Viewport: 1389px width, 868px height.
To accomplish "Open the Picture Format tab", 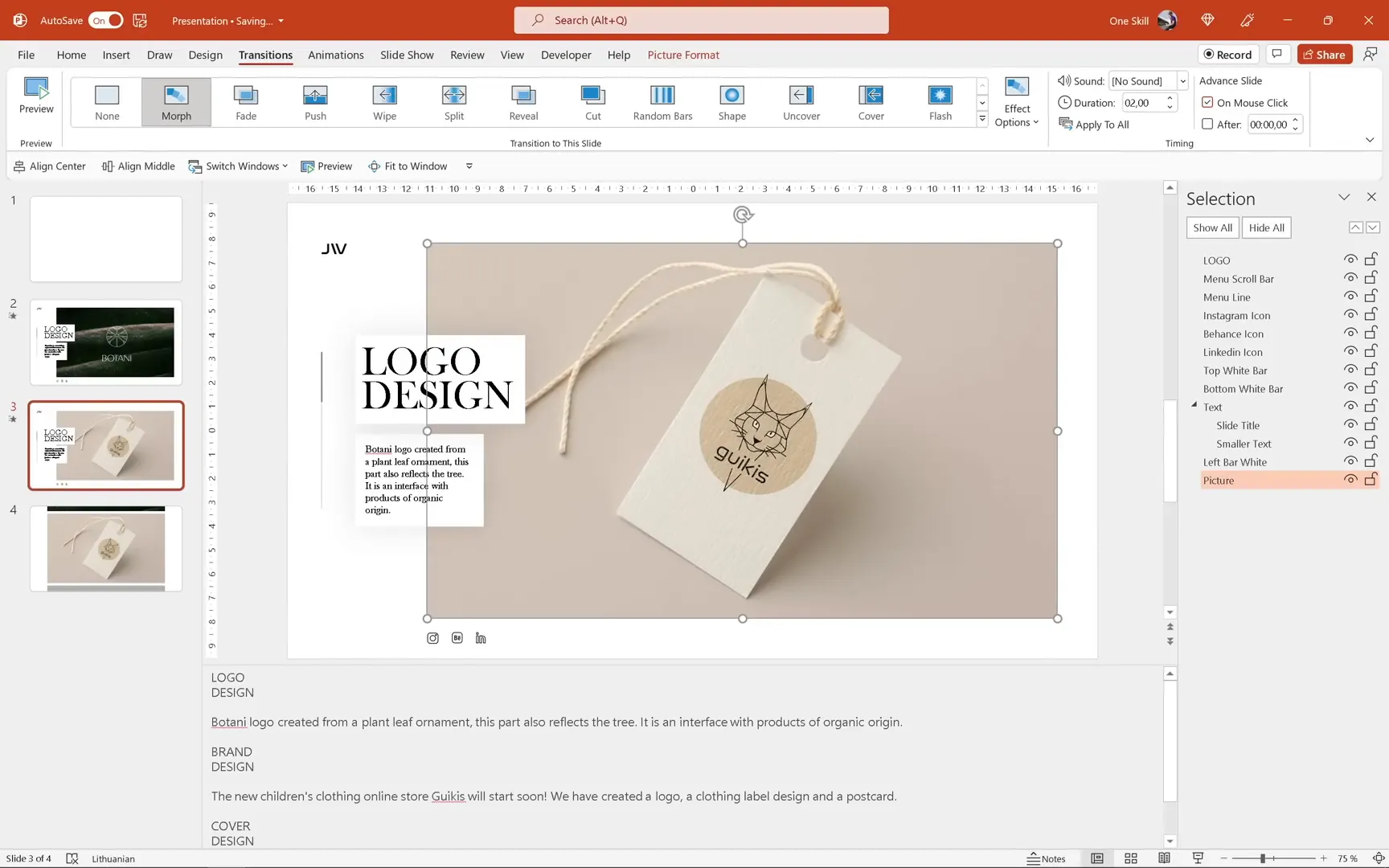I will tap(683, 55).
